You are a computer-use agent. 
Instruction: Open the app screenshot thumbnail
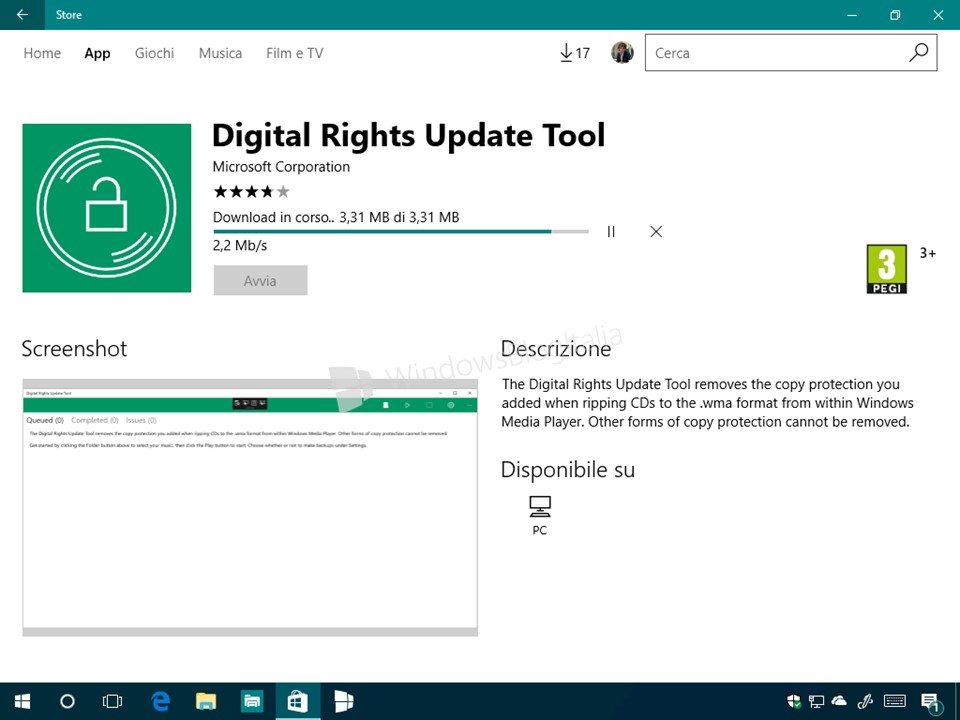(250, 508)
